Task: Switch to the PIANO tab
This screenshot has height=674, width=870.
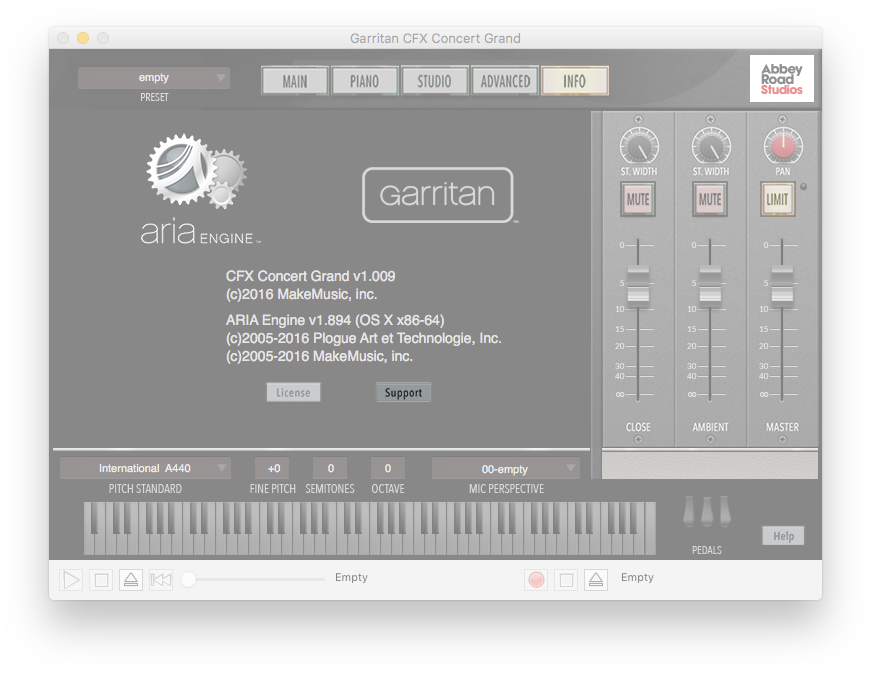Action: tap(365, 81)
